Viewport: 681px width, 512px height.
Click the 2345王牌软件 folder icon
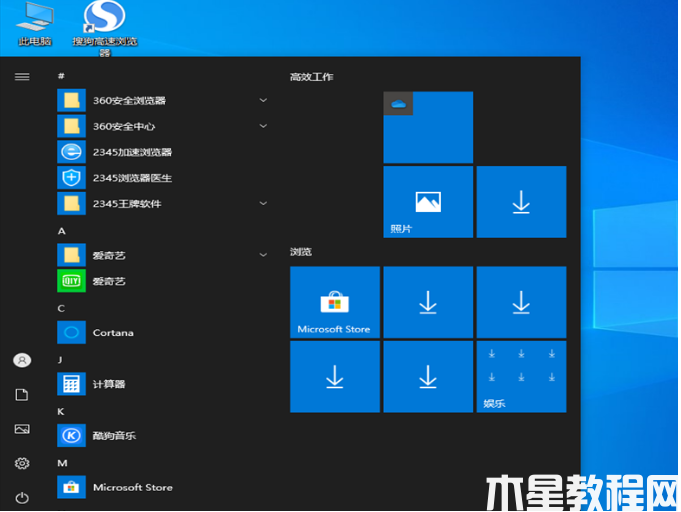(x=71, y=204)
